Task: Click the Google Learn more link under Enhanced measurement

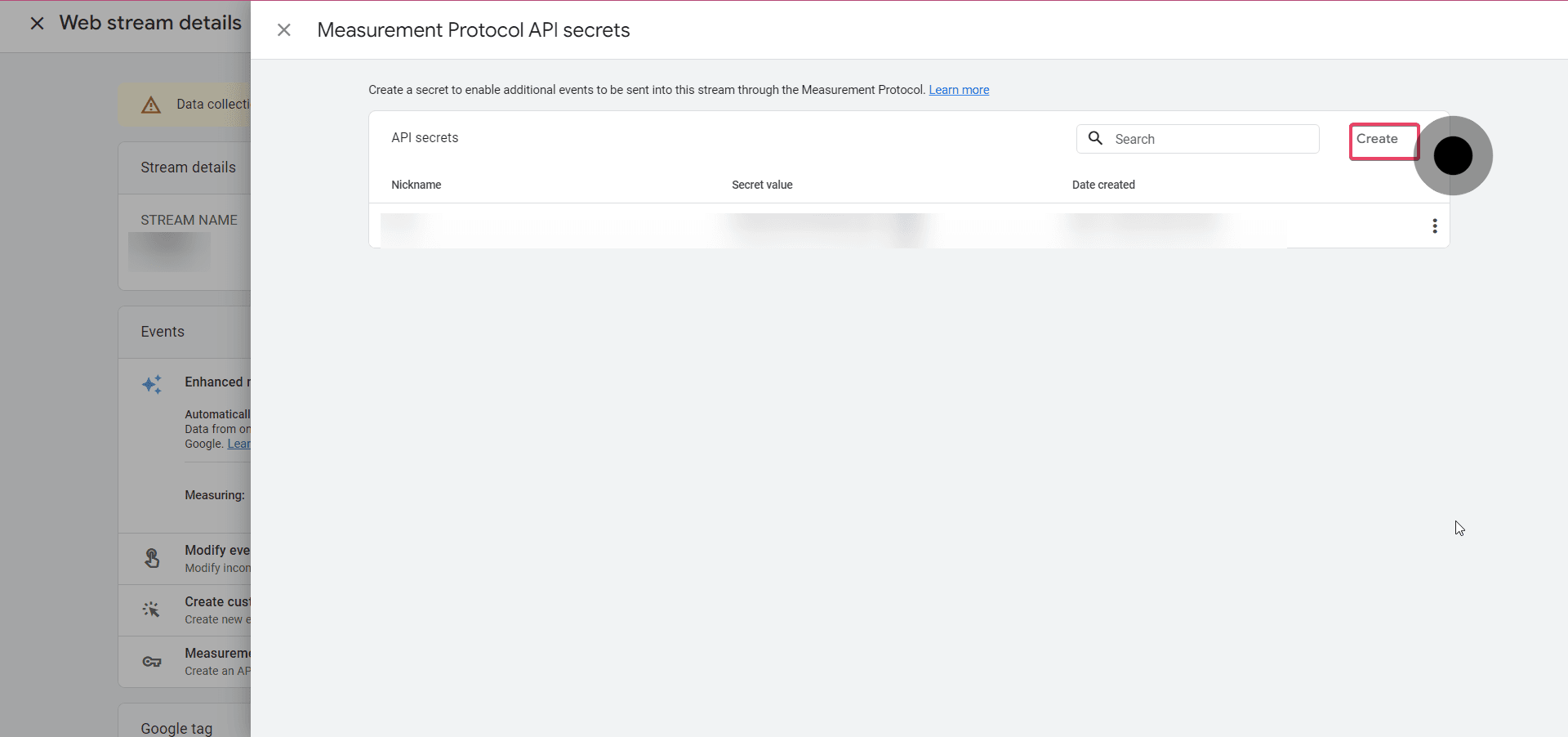Action: [238, 444]
